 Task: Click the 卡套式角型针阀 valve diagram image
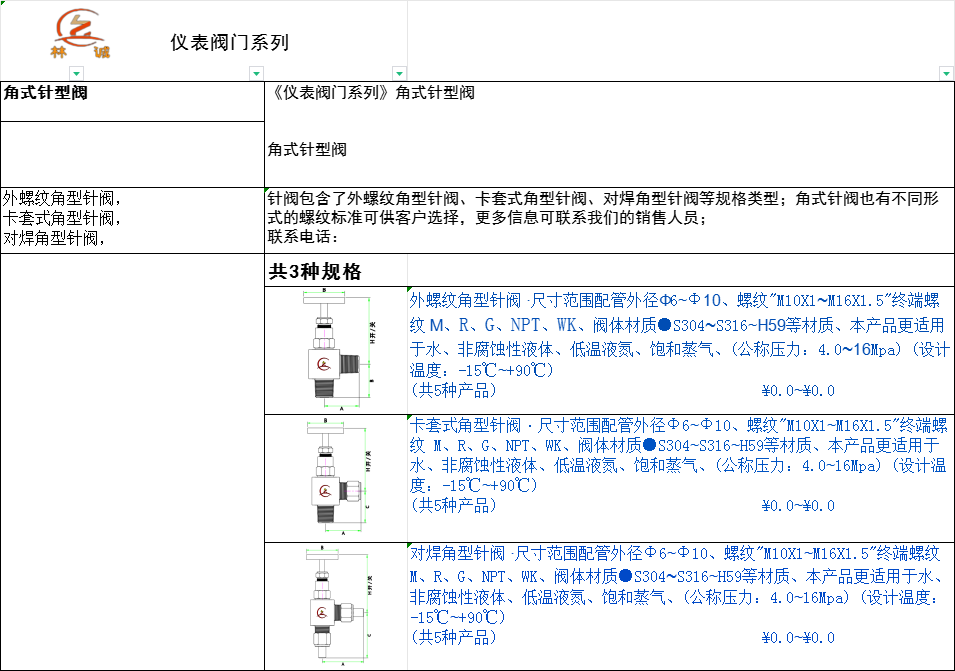[336, 477]
